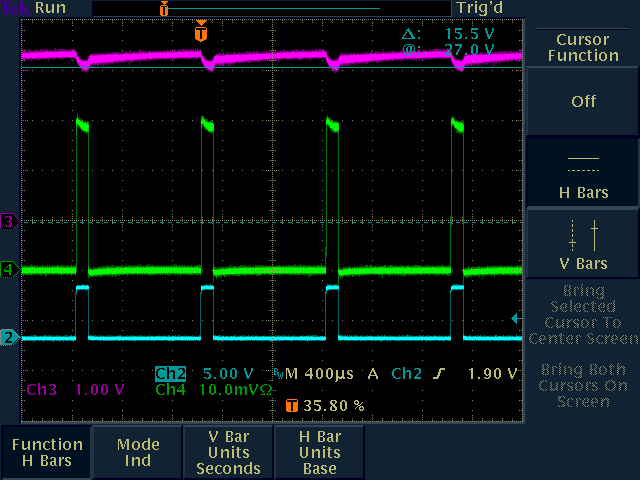The height and width of the screenshot is (480, 640).
Task: Open the Mode Ind bottom menu
Action: point(138,452)
